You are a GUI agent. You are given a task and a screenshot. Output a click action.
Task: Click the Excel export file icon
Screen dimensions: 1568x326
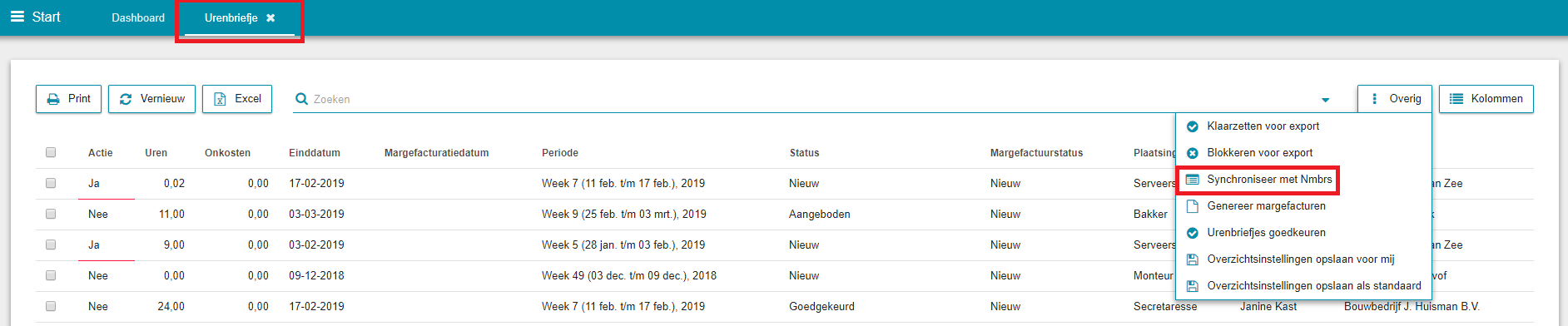(x=221, y=99)
